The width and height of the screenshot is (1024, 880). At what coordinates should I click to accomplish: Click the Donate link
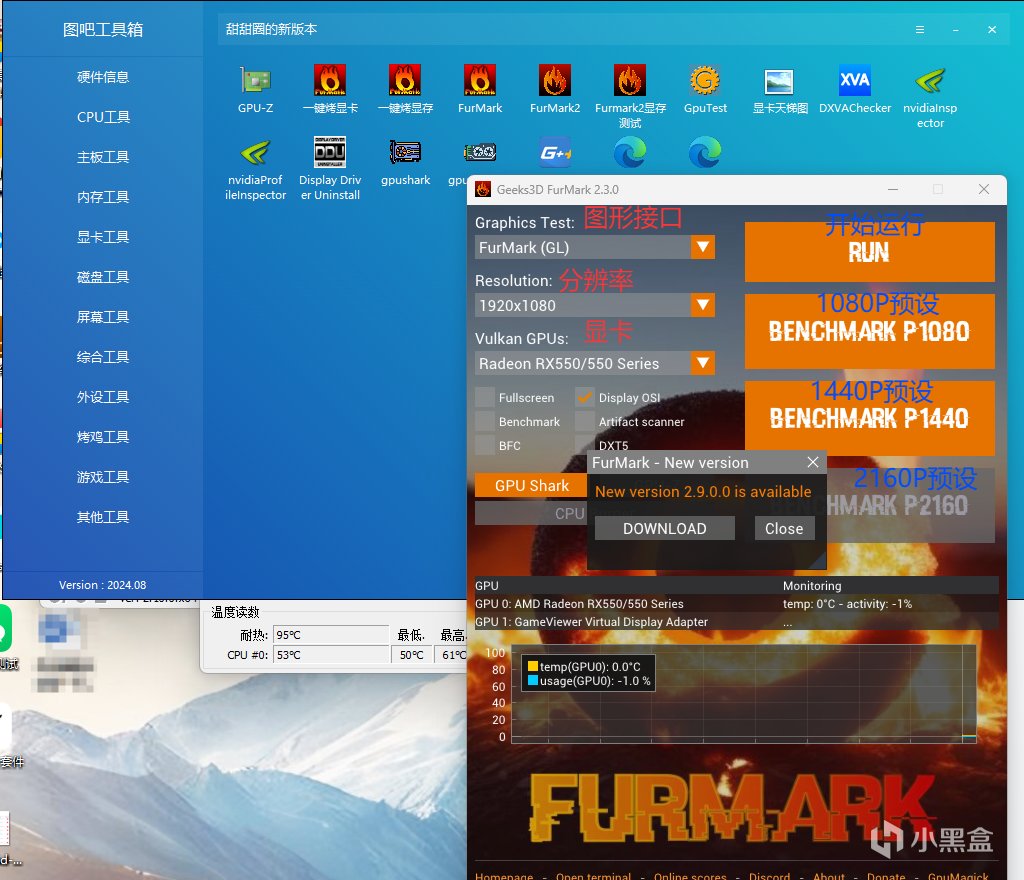pyautogui.click(x=886, y=875)
